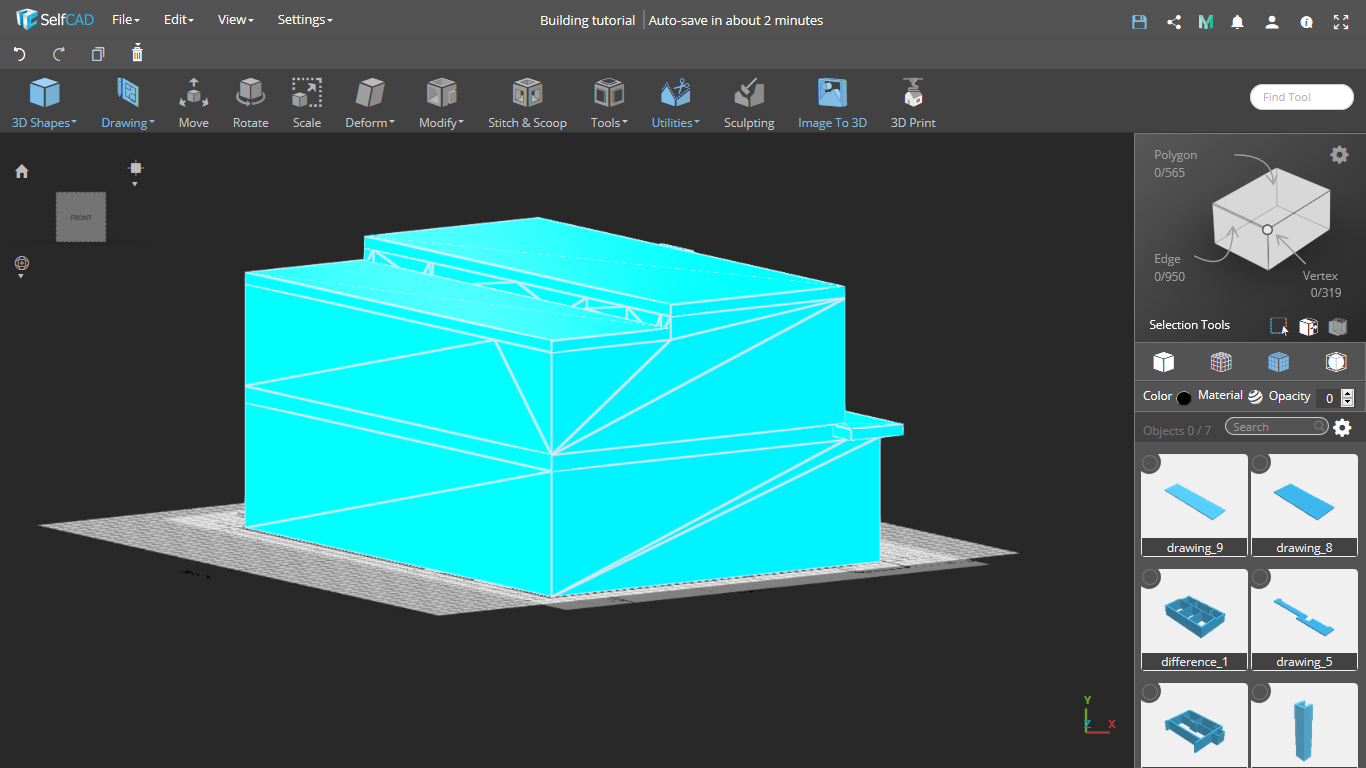This screenshot has width=1366, height=768.
Task: Click the Find Tool search field
Action: click(x=1302, y=97)
